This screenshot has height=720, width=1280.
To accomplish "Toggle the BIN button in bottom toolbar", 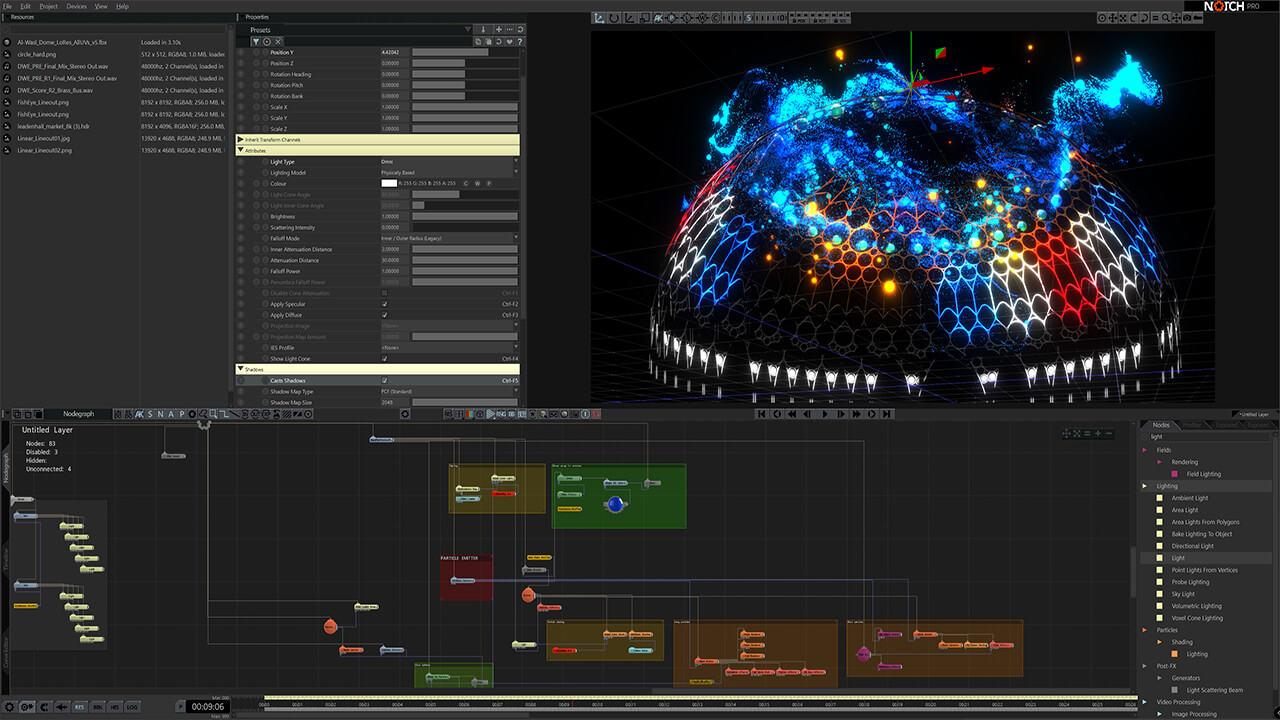I will coord(98,707).
